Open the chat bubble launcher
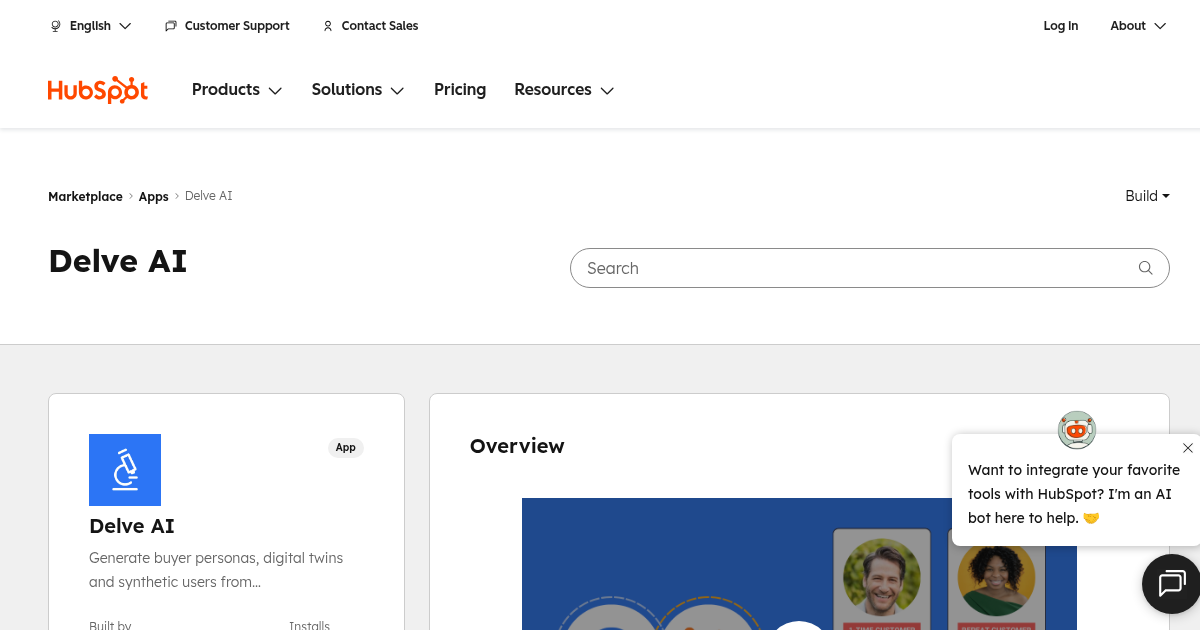Viewport: 1200px width, 630px height. (x=1171, y=583)
